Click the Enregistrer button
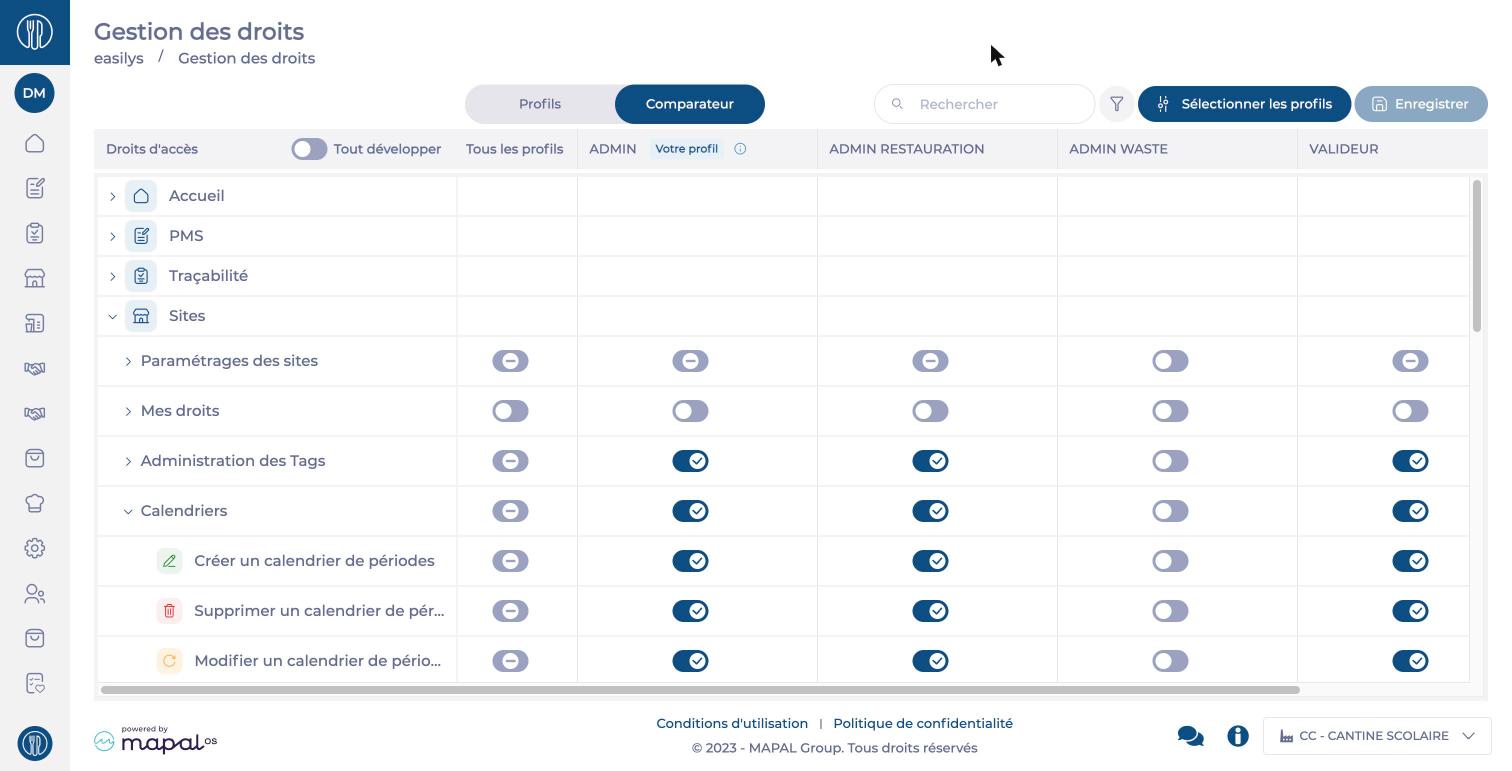 pyautogui.click(x=1421, y=104)
